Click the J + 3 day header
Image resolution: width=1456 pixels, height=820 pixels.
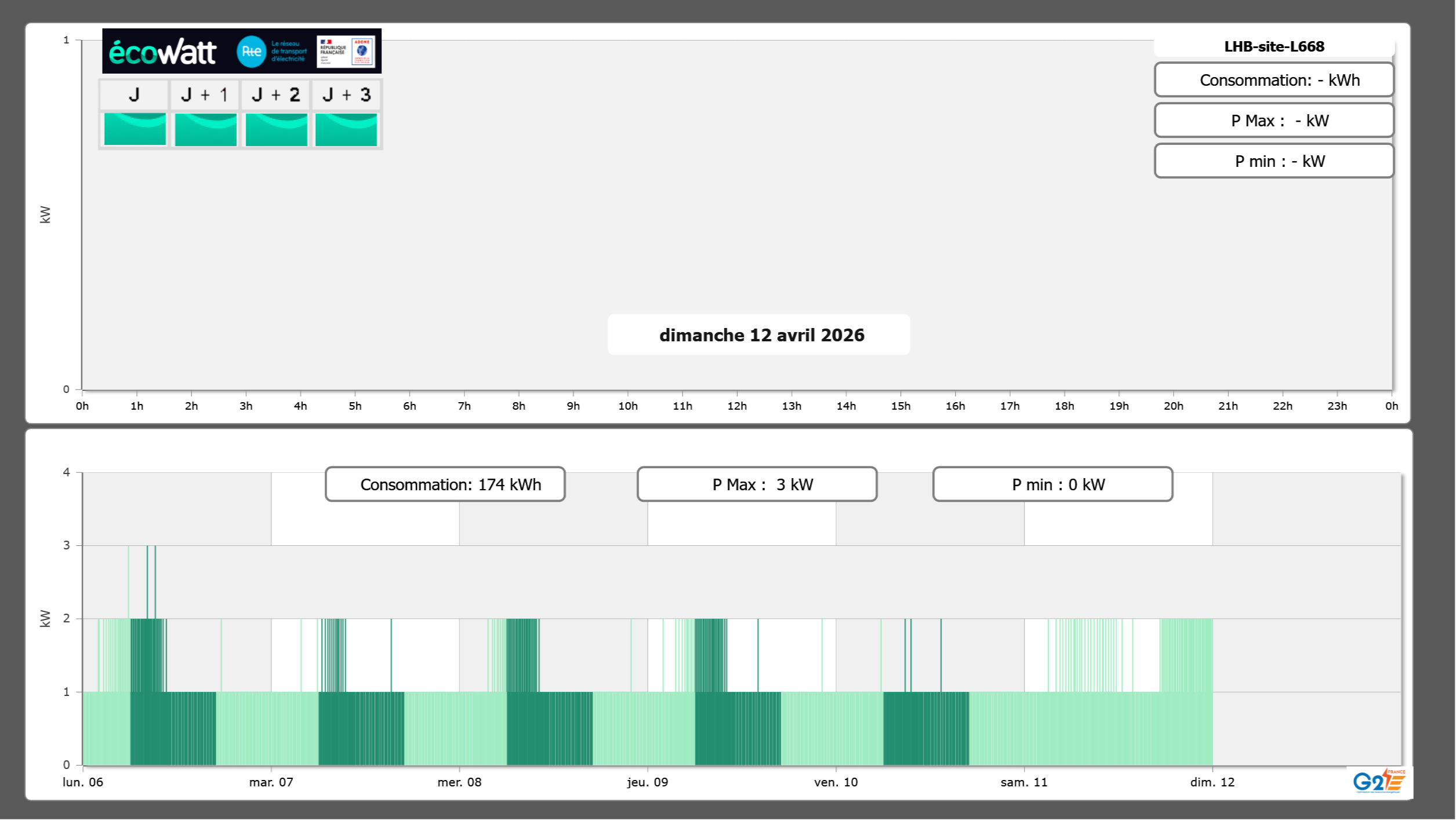tap(346, 94)
